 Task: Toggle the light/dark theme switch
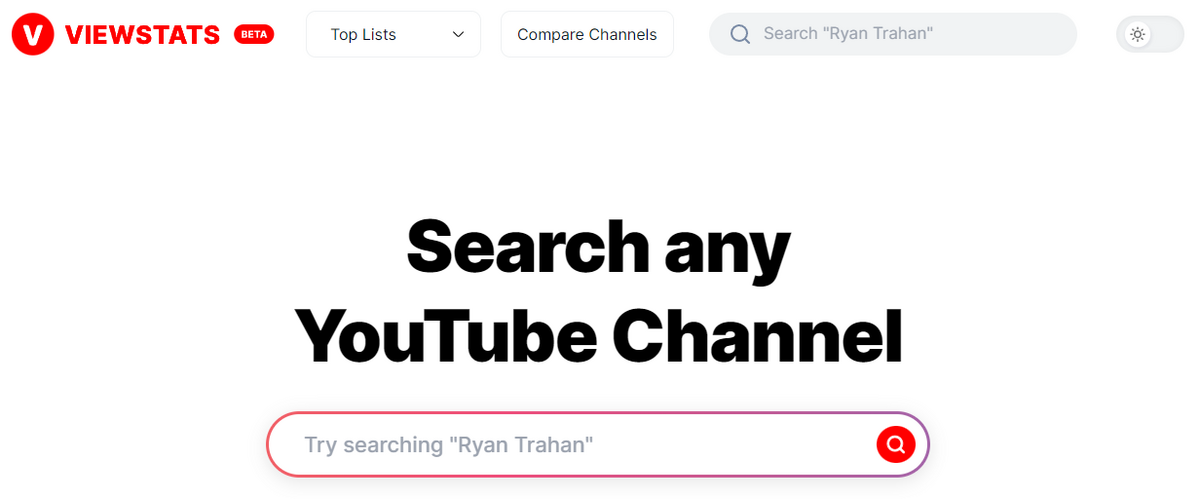point(1150,34)
